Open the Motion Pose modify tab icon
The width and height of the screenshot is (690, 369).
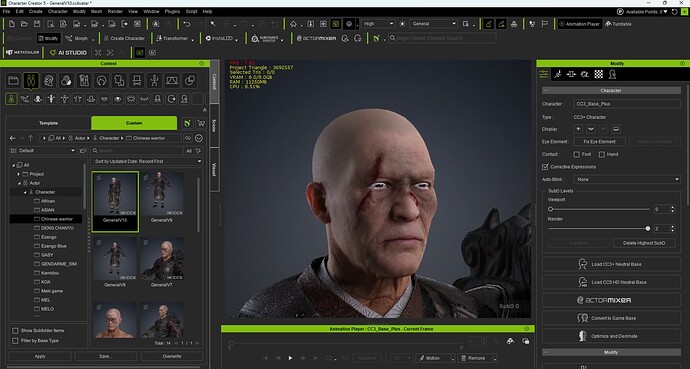558,74
